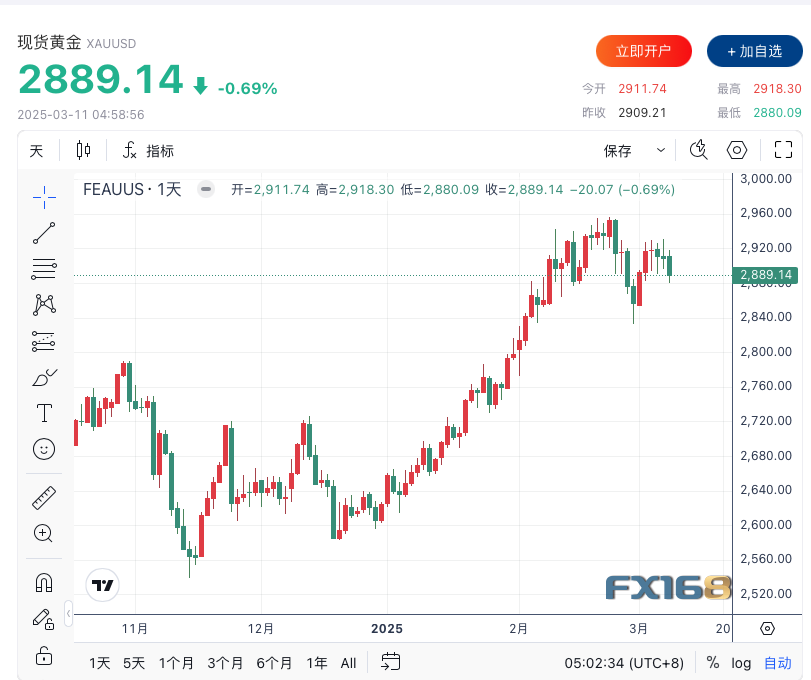The width and height of the screenshot is (811, 680).
Task: Open the candlestick chart style selector
Action: point(83,150)
